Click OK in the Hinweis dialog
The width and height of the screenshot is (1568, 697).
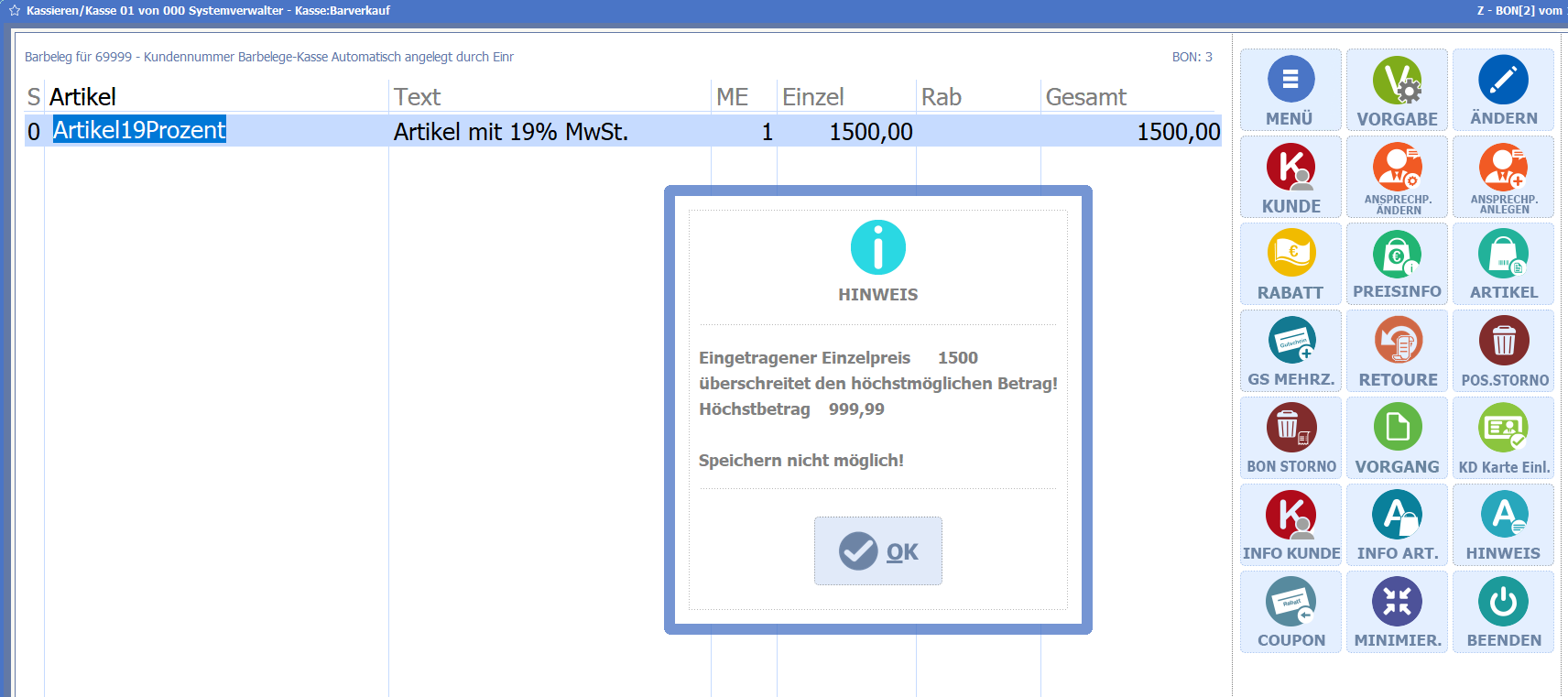click(877, 550)
